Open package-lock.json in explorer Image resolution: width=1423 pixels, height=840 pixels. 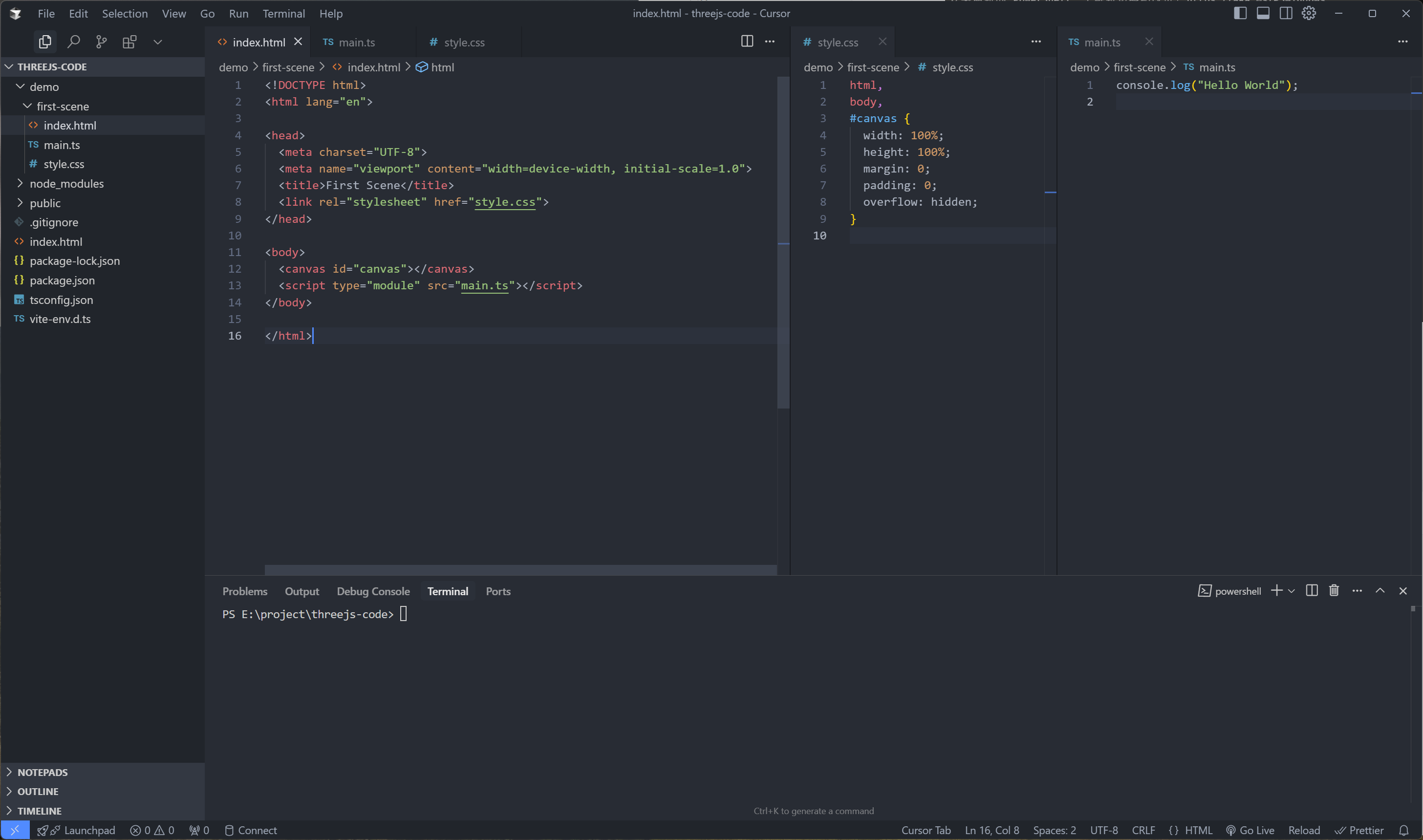[103, 261]
